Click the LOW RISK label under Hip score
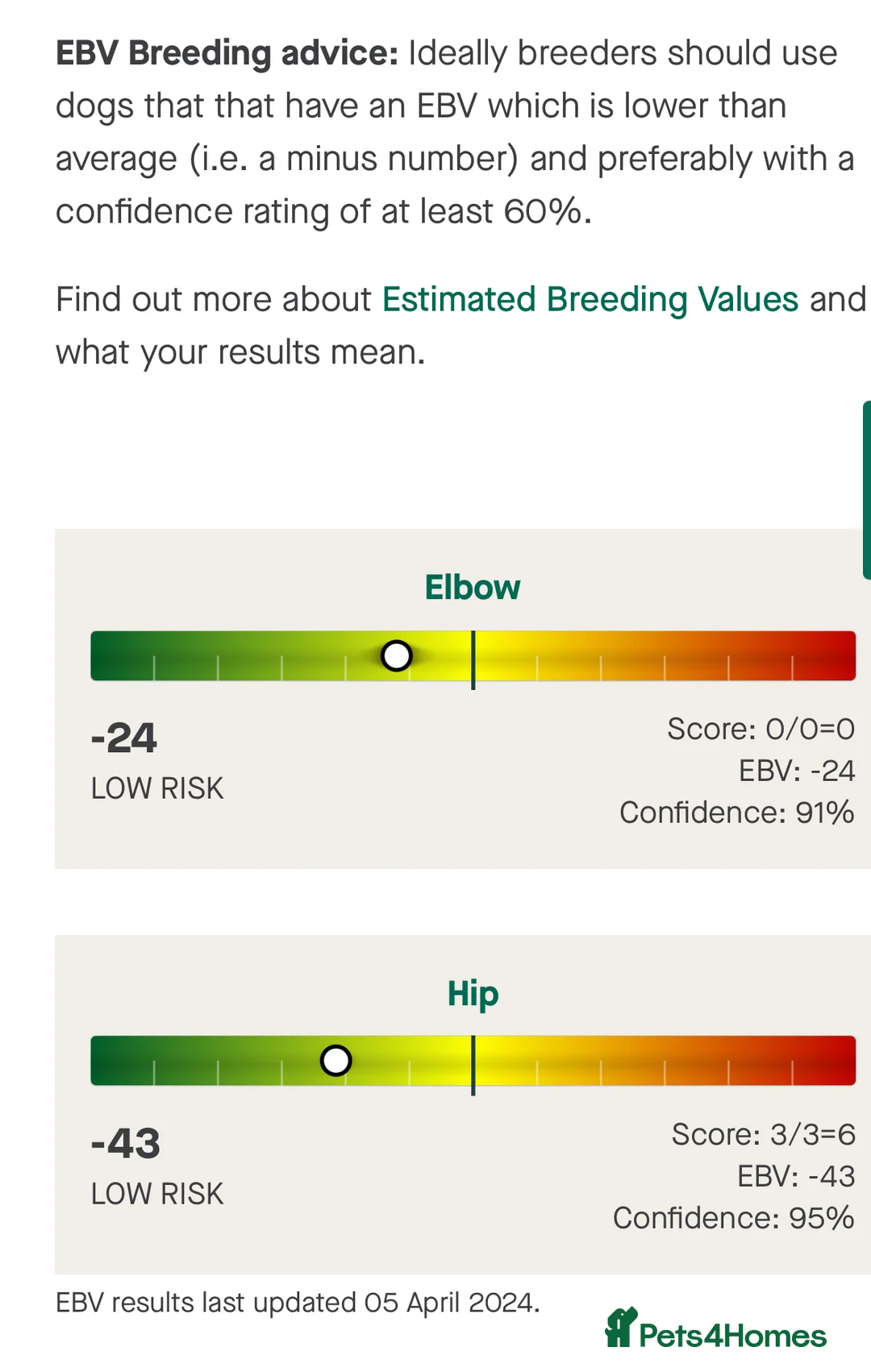 tap(158, 1194)
